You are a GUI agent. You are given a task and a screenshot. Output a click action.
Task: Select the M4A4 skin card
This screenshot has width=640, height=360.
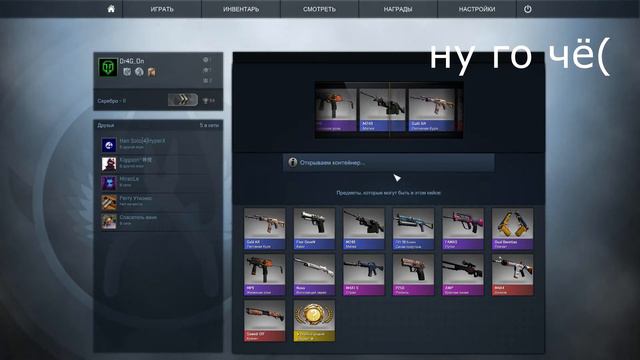tap(513, 275)
